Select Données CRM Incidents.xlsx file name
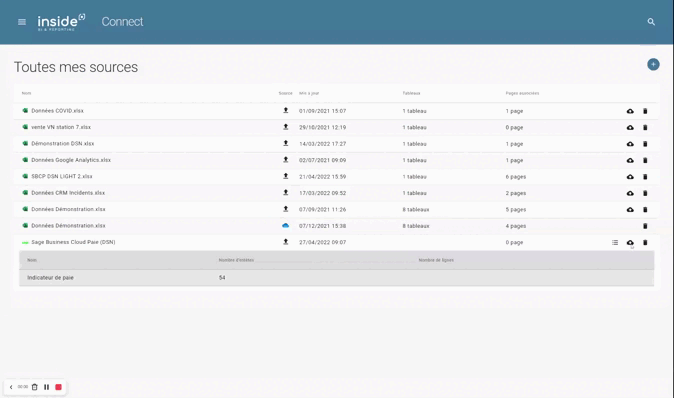This screenshot has width=674, height=398. (x=68, y=193)
